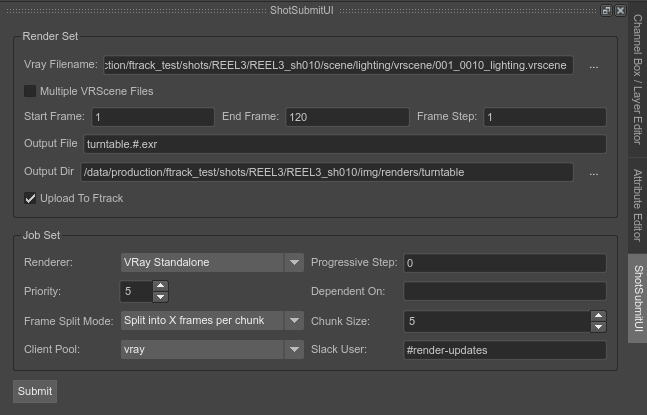Float the ShotSubmitUI panel via undock icon
The height and width of the screenshot is (415, 647).
coord(606,10)
